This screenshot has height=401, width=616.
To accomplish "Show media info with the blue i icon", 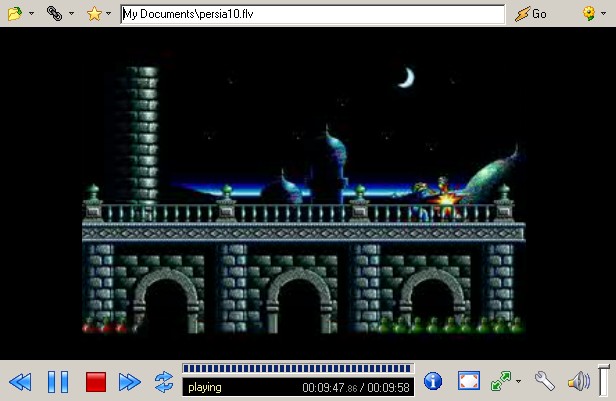I will (433, 381).
